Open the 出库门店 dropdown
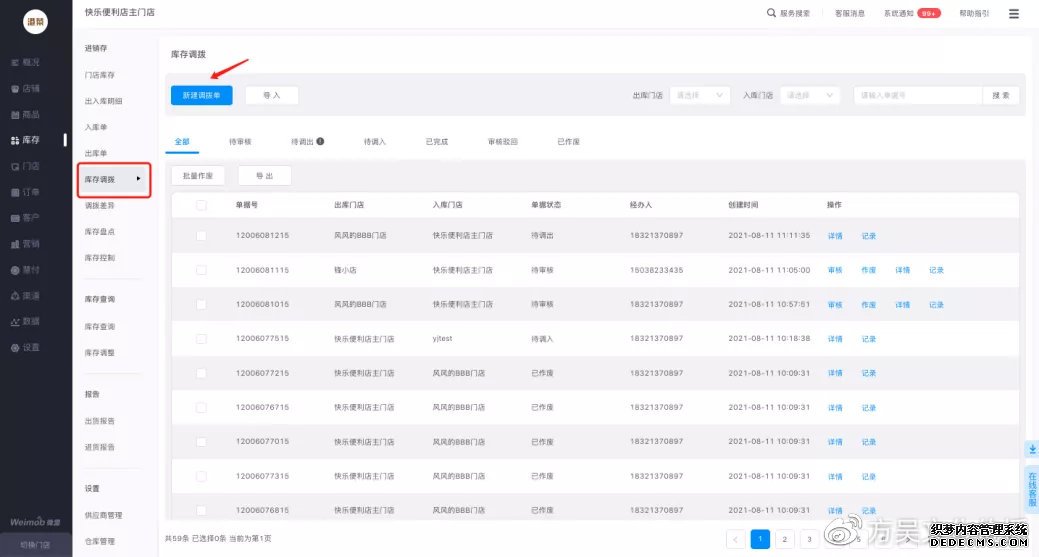The width and height of the screenshot is (1039, 557). pyautogui.click(x=700, y=95)
